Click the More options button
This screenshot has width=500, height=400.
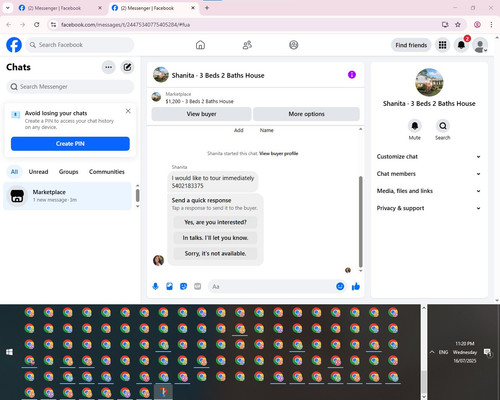pyautogui.click(x=306, y=114)
